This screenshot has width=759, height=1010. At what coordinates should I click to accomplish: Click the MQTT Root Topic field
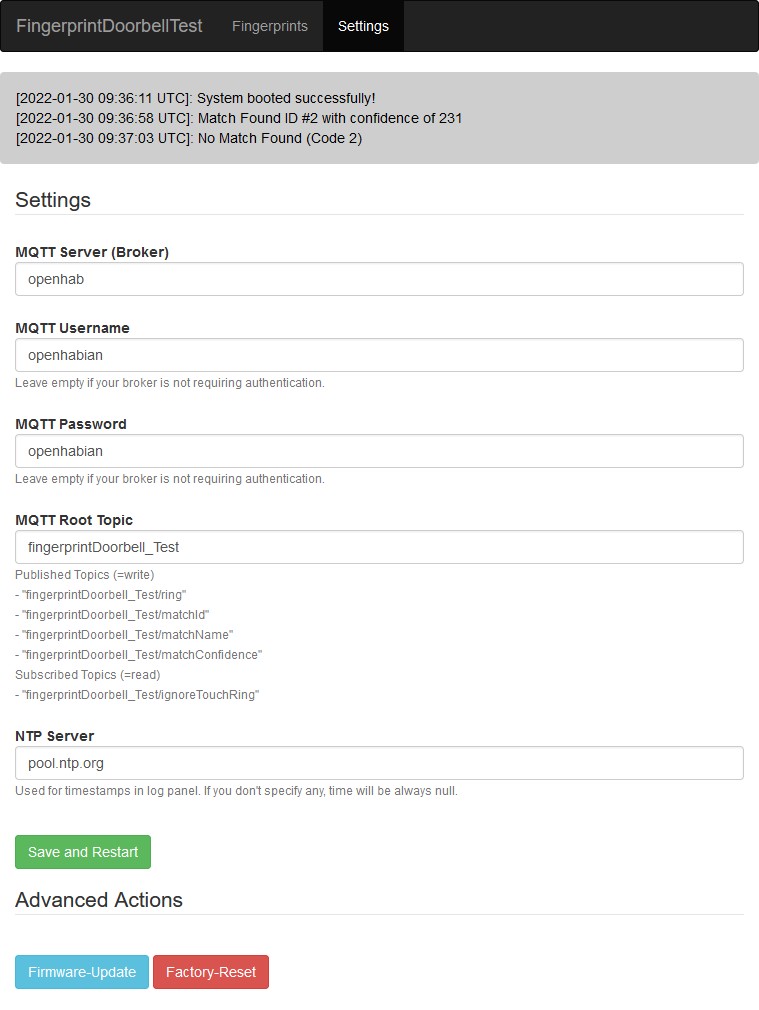coord(379,547)
